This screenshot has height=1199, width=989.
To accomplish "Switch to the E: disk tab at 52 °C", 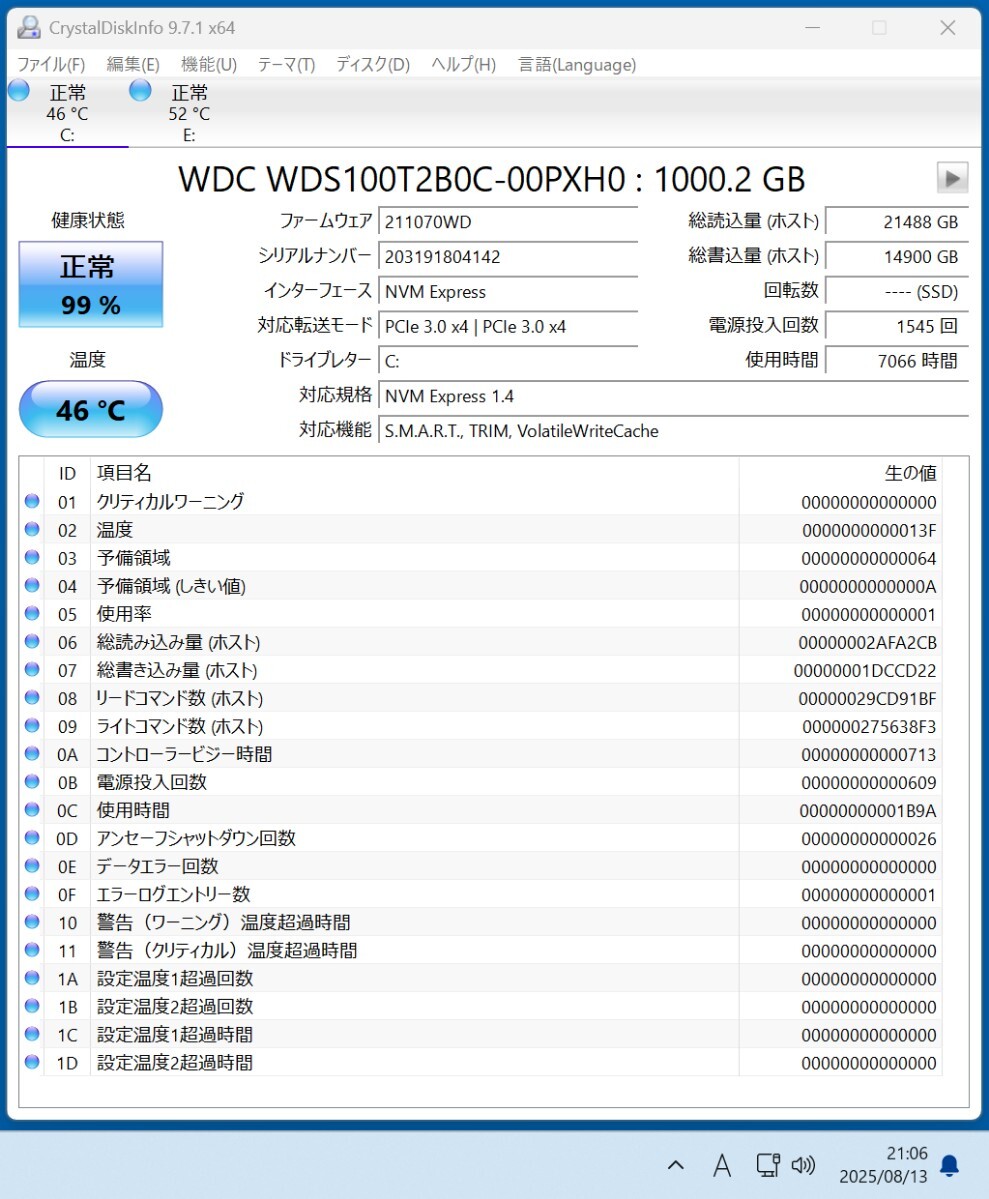I will pos(189,113).
